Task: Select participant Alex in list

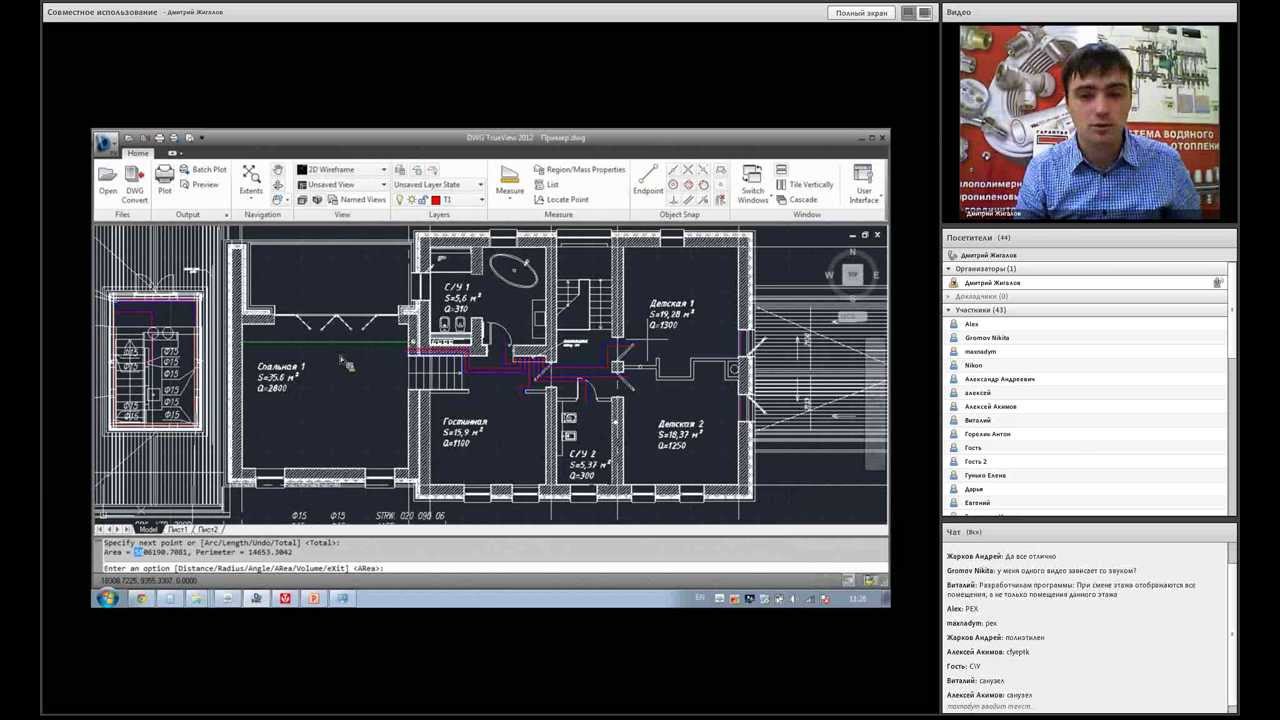Action: (x=971, y=324)
